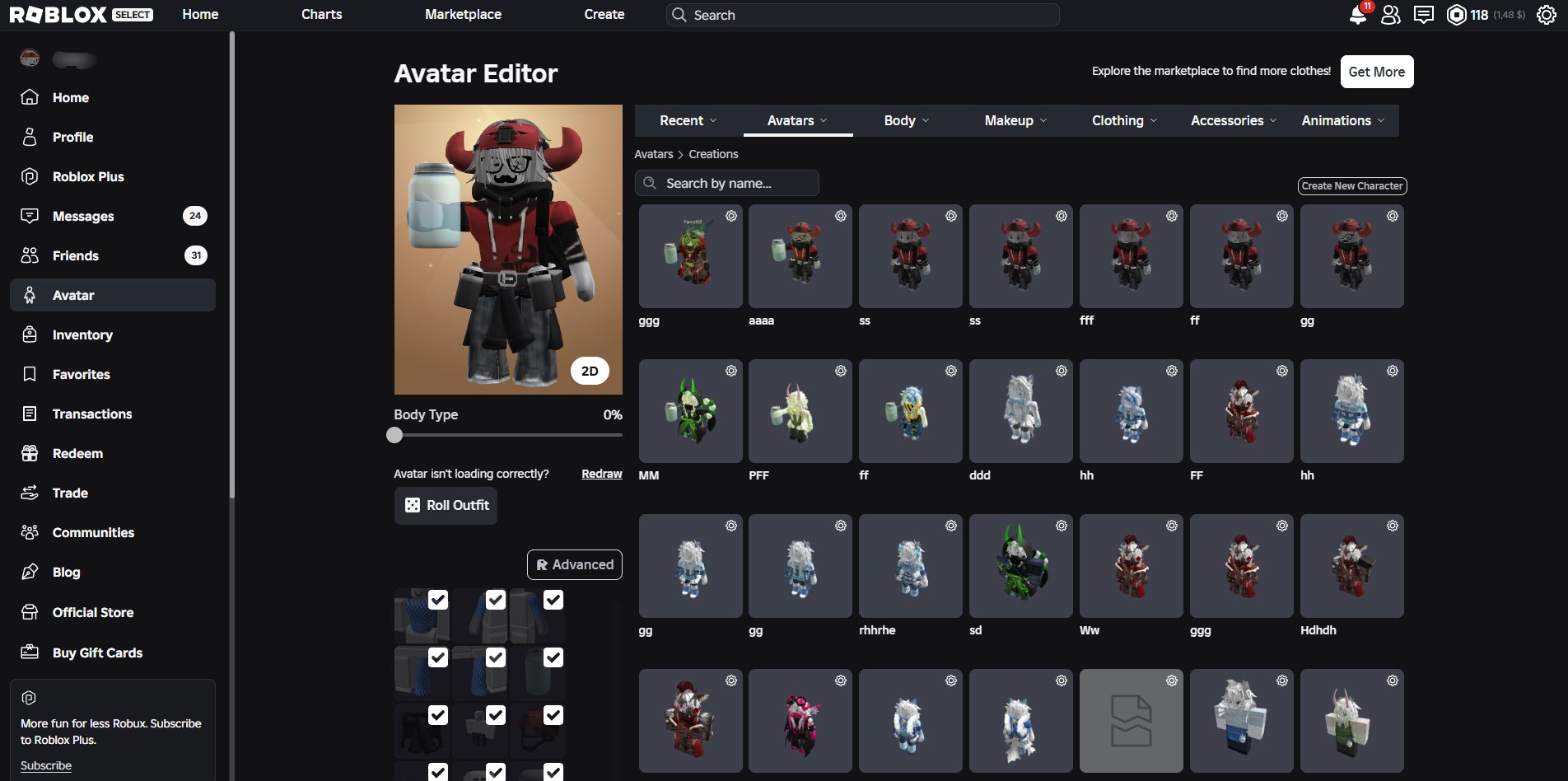Click the Trade arrows icon in sidebar
Screen dimensions: 1568x781
[30, 493]
